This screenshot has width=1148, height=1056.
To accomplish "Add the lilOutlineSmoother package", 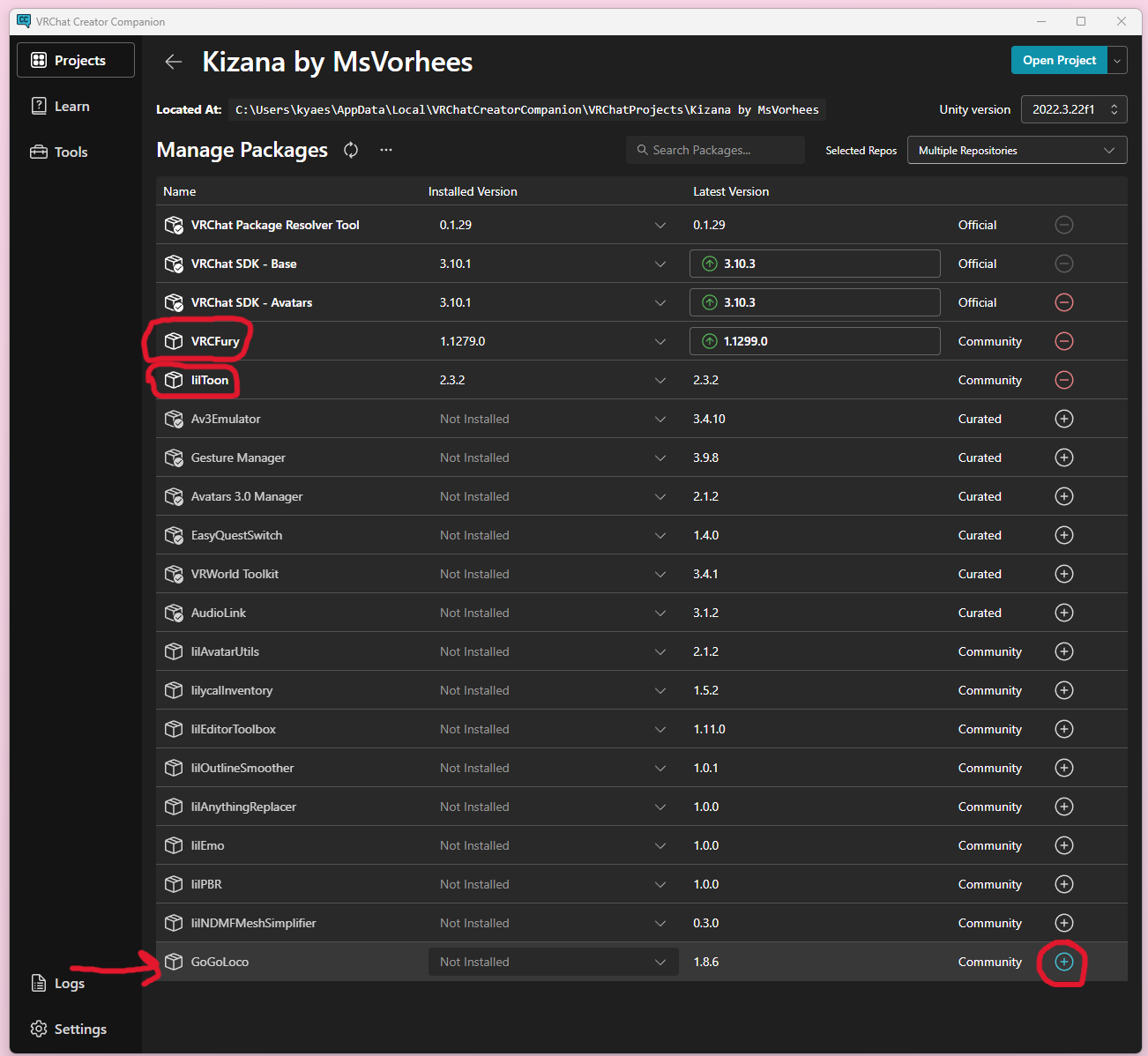I will coord(1064,768).
